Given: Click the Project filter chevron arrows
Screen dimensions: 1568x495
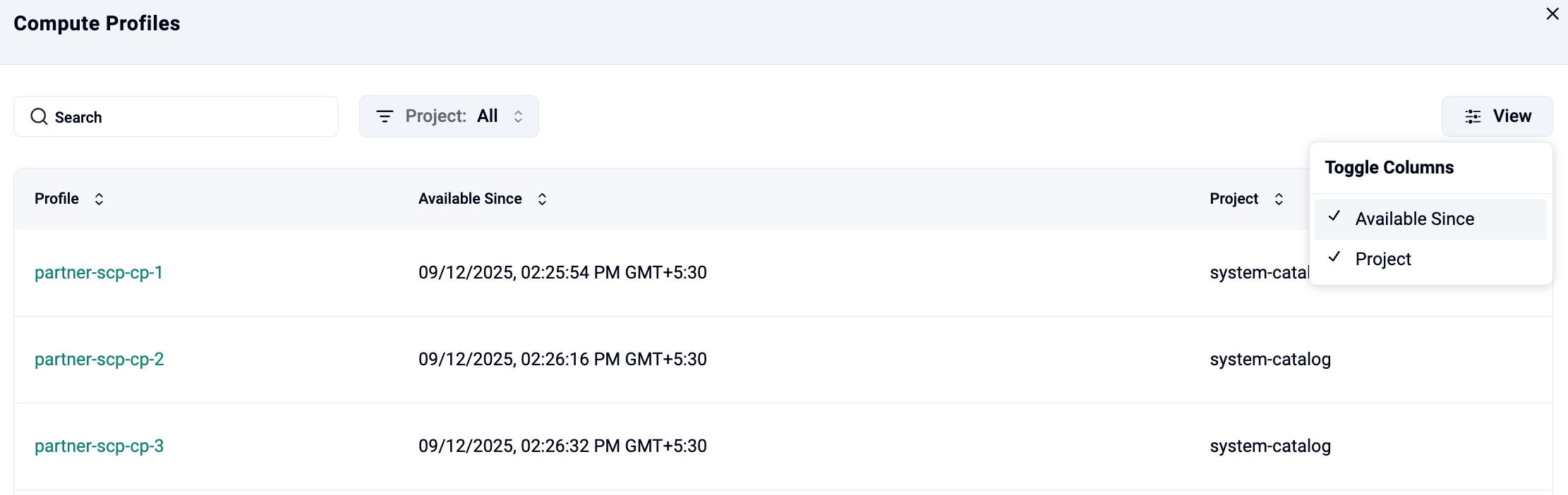Looking at the screenshot, I should [518, 116].
